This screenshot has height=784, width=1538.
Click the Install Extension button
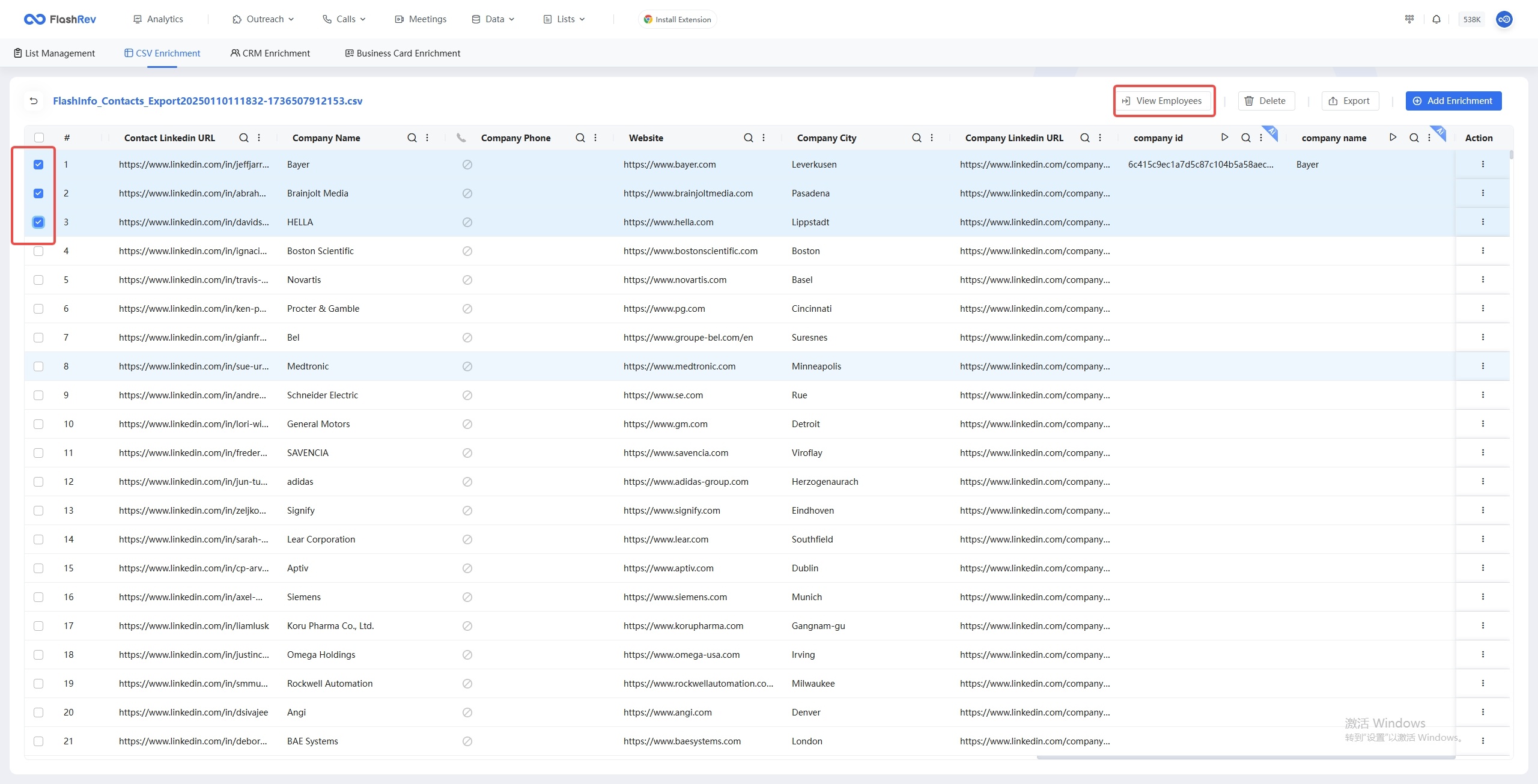click(x=677, y=19)
